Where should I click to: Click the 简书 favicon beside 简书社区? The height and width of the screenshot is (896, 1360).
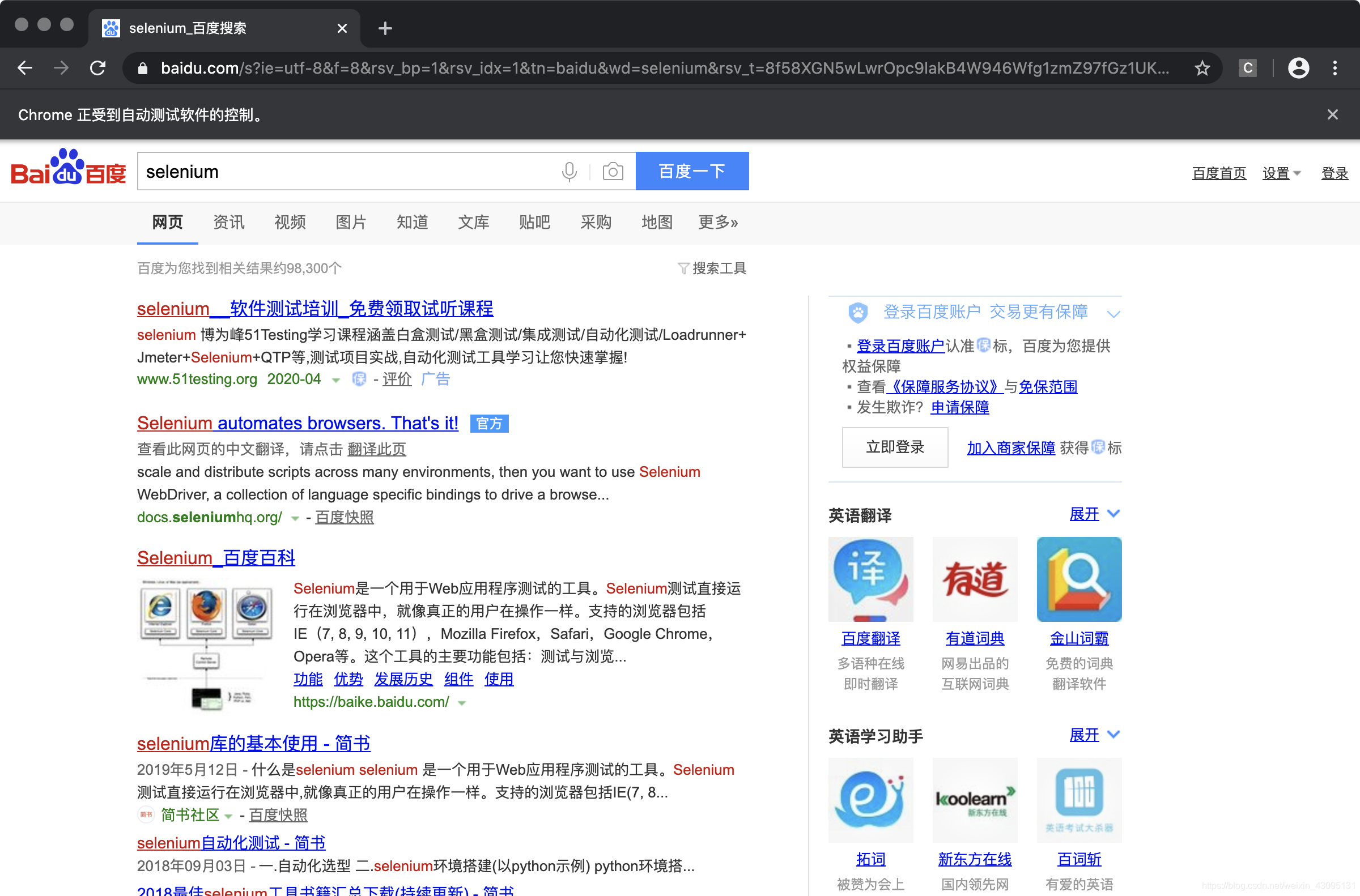click(146, 814)
